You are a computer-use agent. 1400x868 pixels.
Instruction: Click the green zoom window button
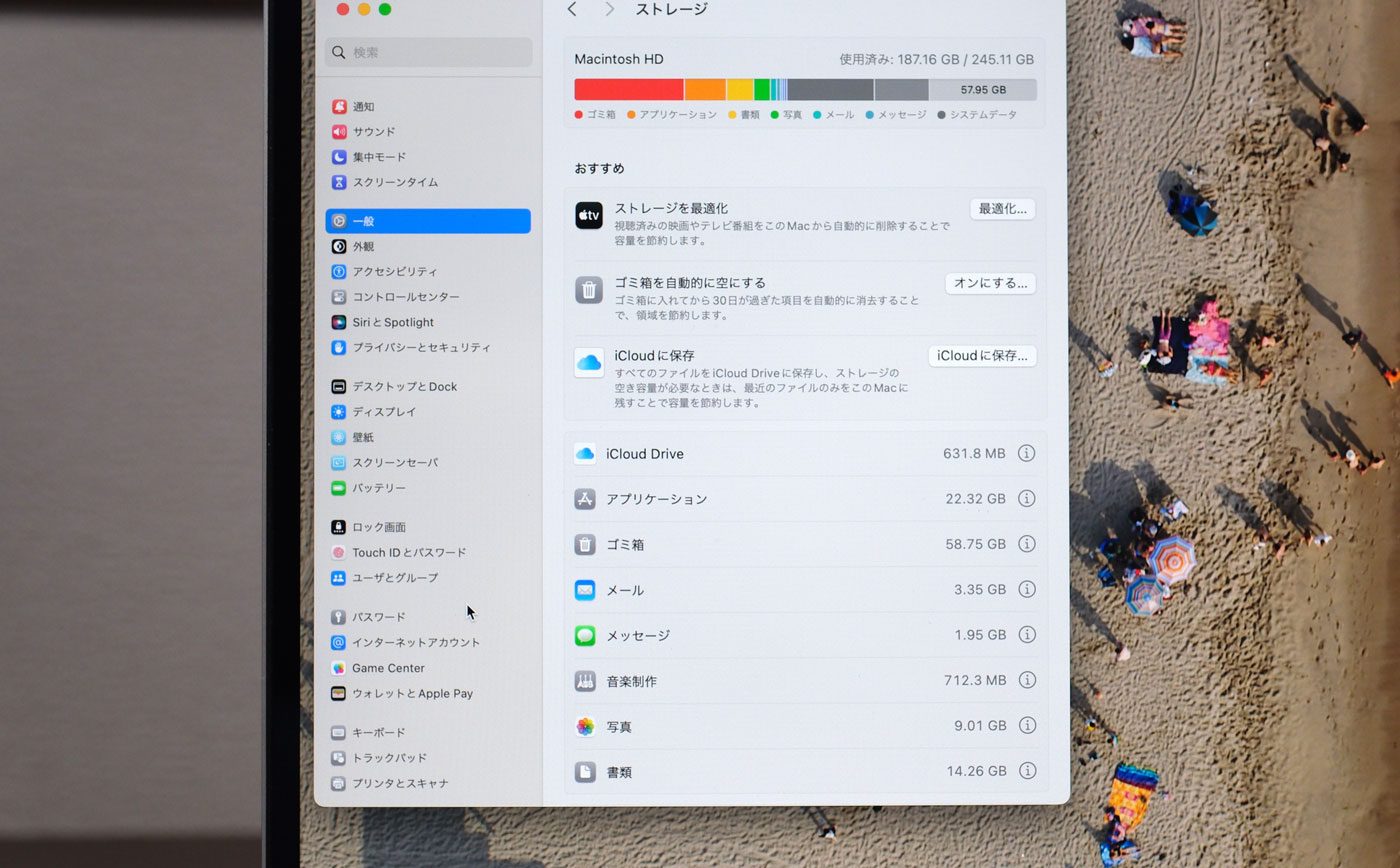(385, 9)
